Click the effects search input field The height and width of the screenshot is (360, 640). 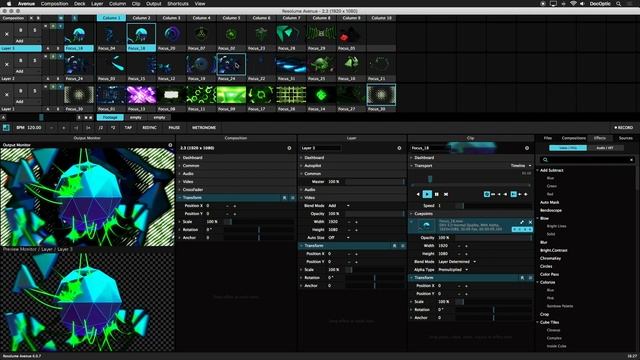588,160
